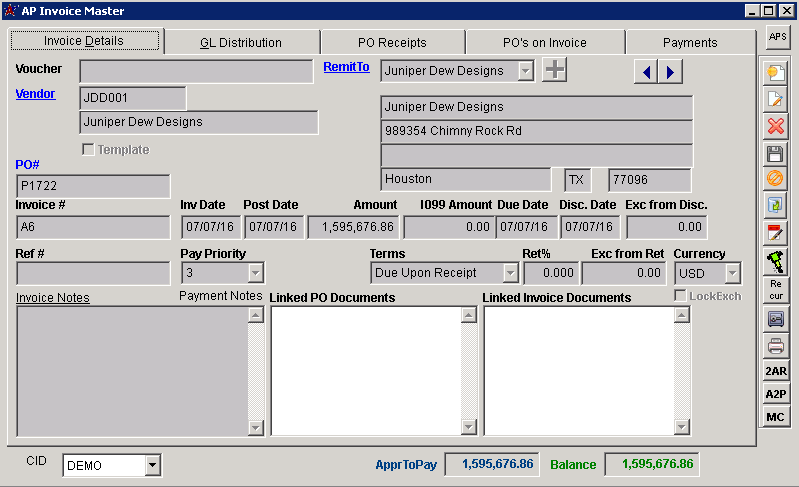Expand the Terms dropdown
This screenshot has height=487, width=799.
point(510,272)
